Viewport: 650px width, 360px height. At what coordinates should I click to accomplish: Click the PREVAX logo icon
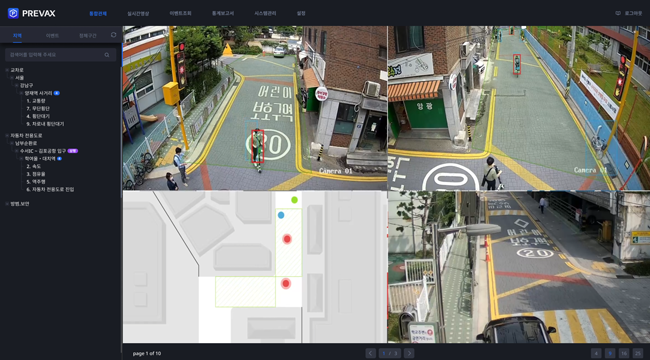(13, 13)
